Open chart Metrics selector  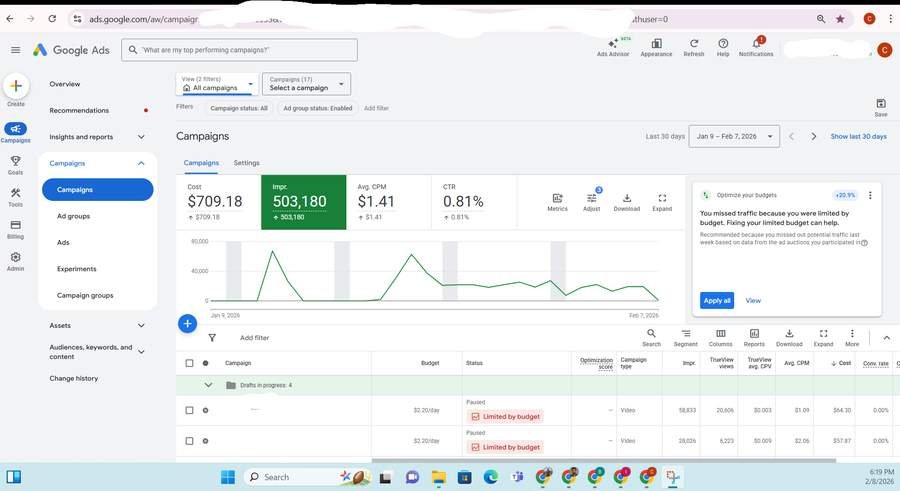(557, 202)
